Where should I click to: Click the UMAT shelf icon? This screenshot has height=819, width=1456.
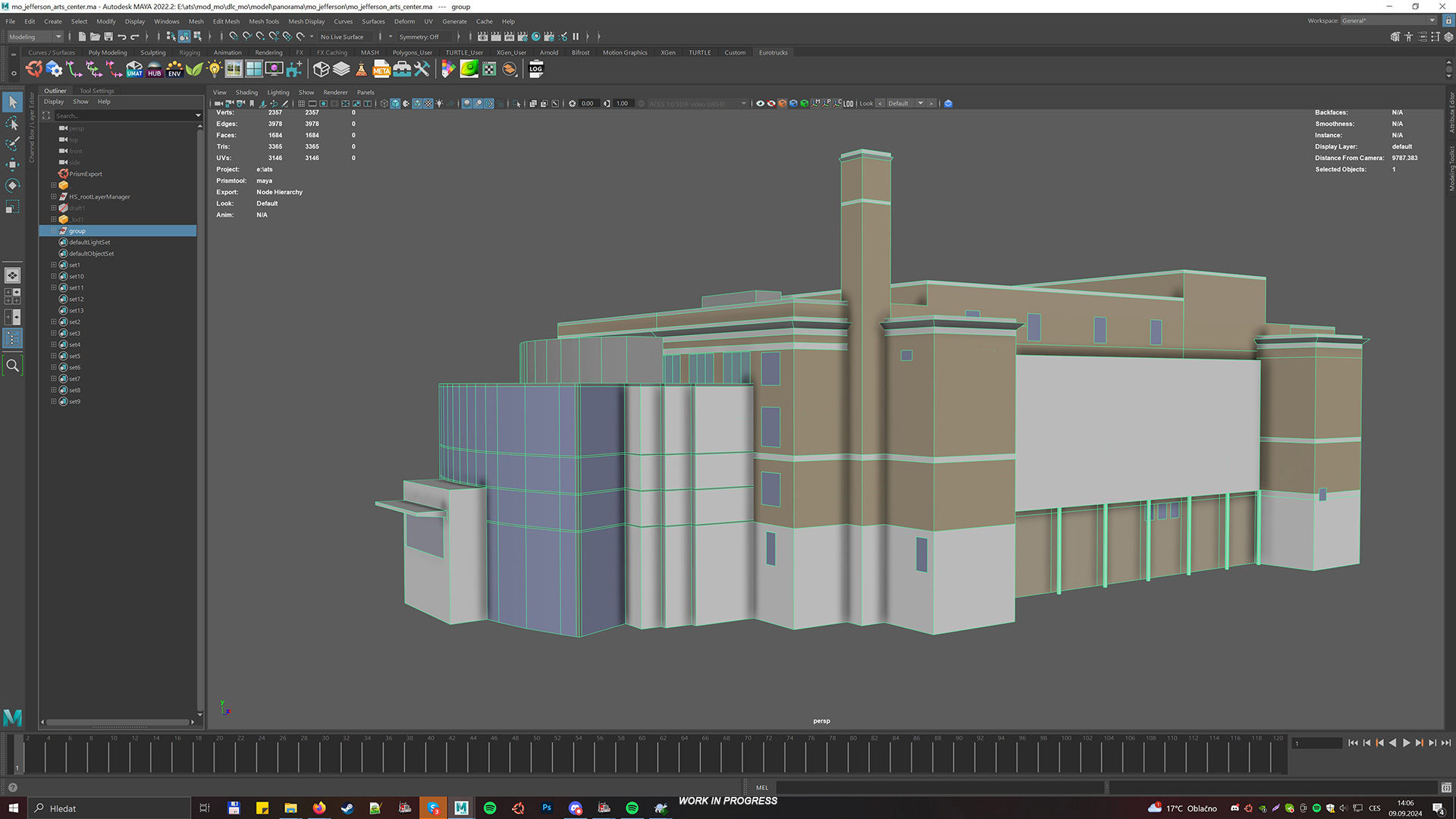pyautogui.click(x=134, y=70)
